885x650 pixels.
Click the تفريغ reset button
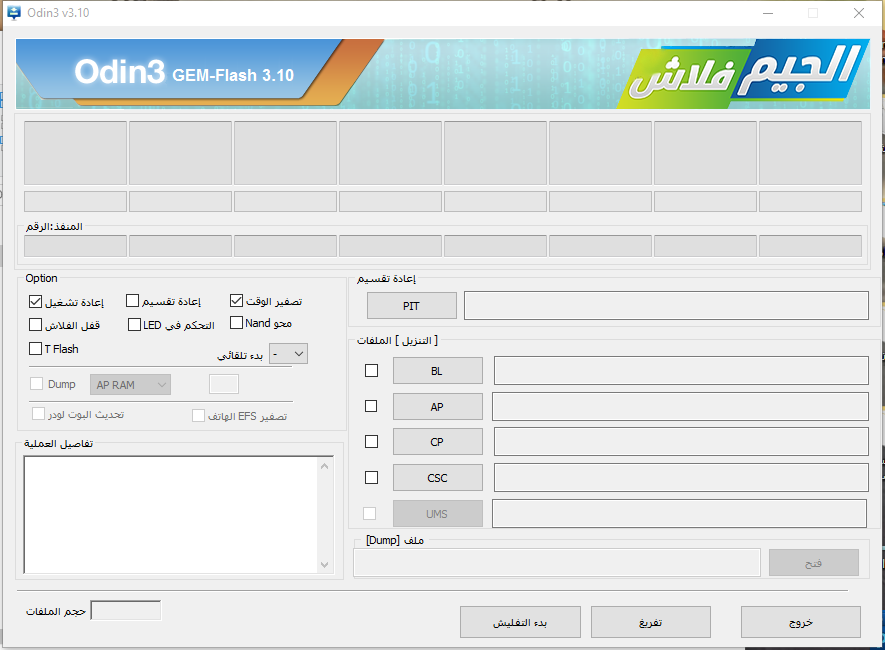coord(651,622)
